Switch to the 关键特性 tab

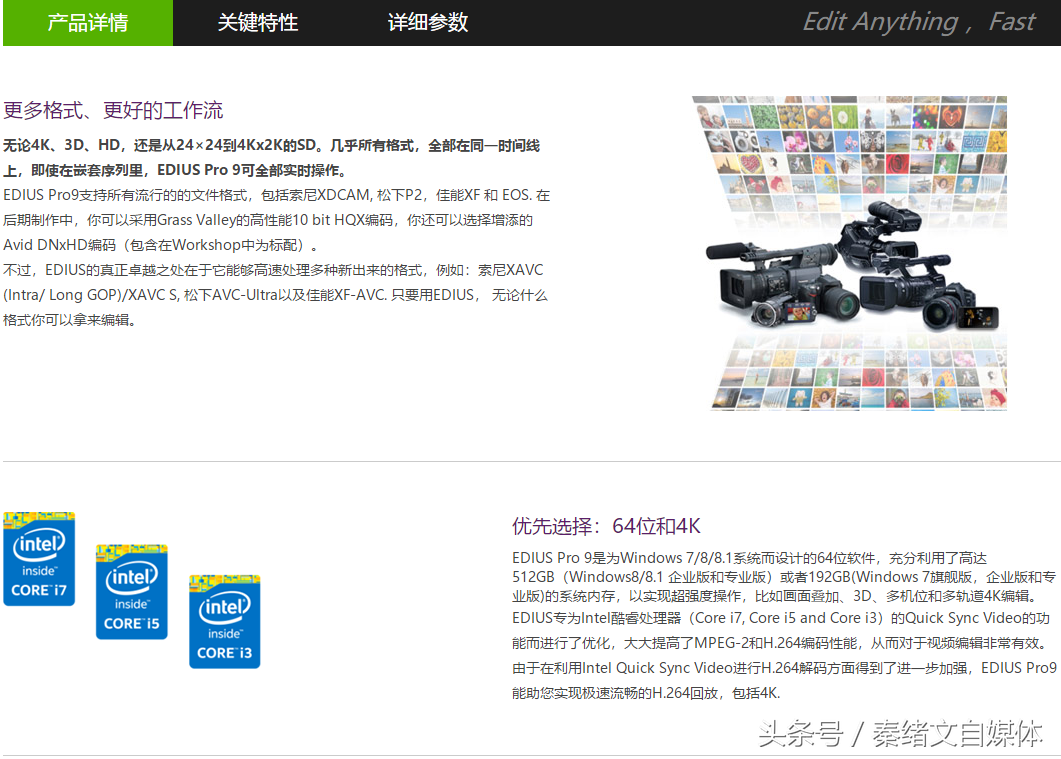pos(258,22)
